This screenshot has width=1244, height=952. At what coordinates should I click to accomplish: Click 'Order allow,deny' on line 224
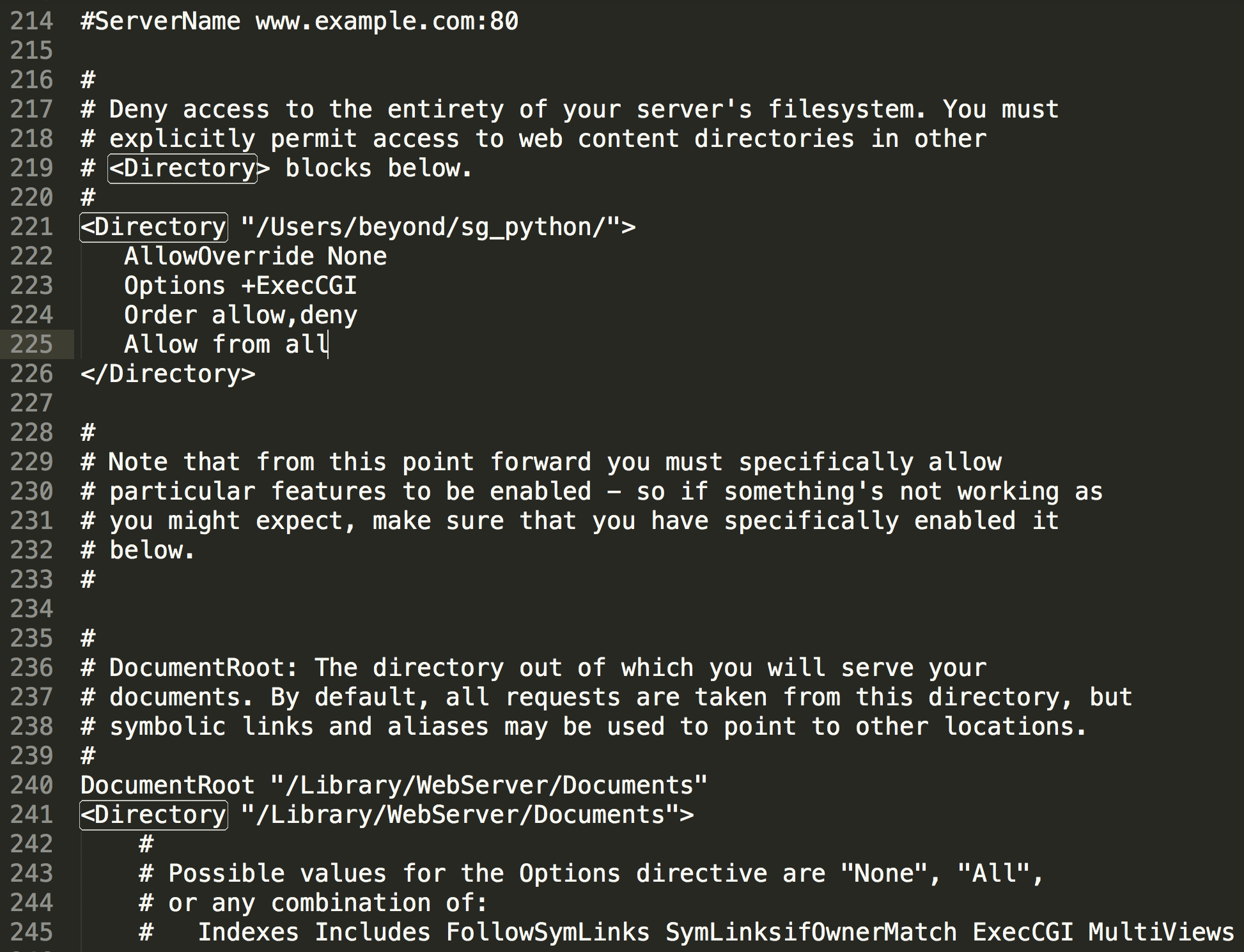tap(241, 315)
